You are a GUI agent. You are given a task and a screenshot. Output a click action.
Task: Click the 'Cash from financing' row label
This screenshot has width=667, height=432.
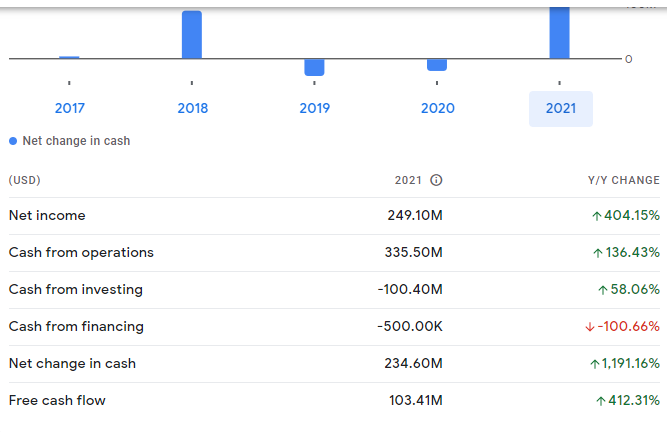point(76,327)
